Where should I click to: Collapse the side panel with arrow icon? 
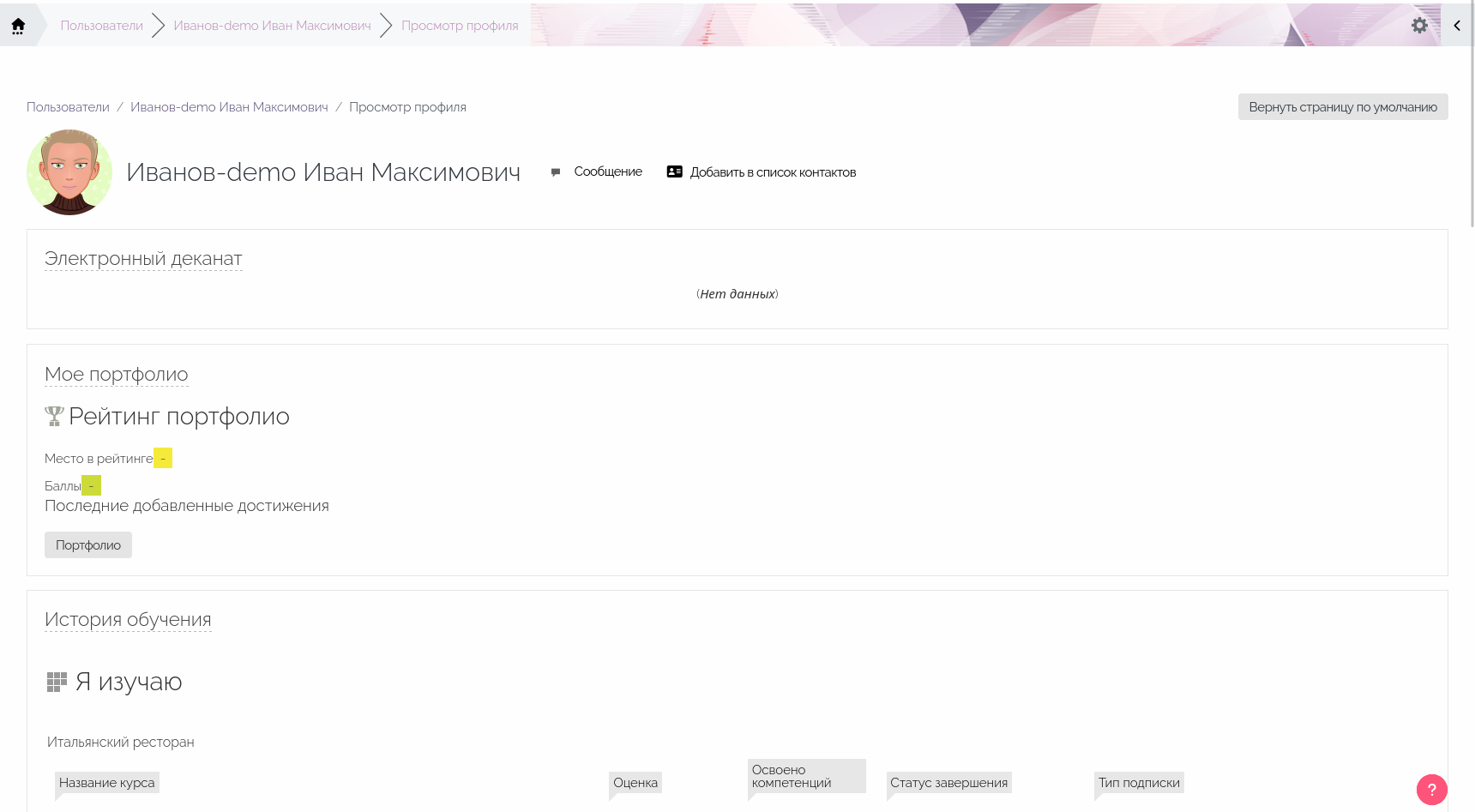(x=1457, y=26)
